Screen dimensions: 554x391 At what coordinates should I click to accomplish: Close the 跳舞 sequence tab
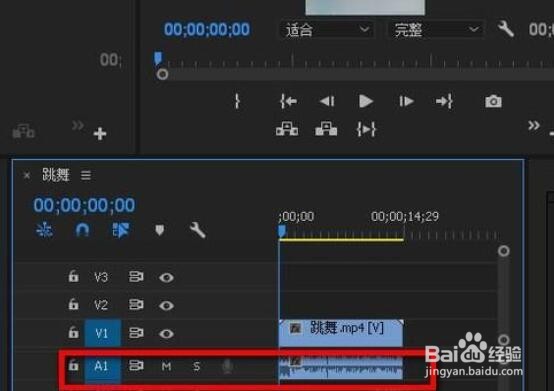26,175
